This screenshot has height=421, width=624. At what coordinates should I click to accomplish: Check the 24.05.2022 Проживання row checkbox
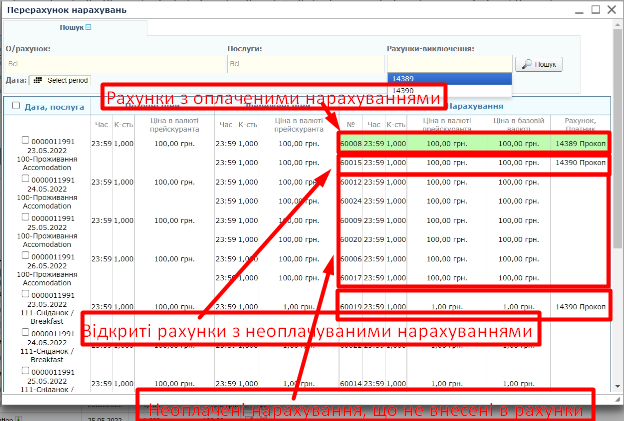click(x=26, y=179)
